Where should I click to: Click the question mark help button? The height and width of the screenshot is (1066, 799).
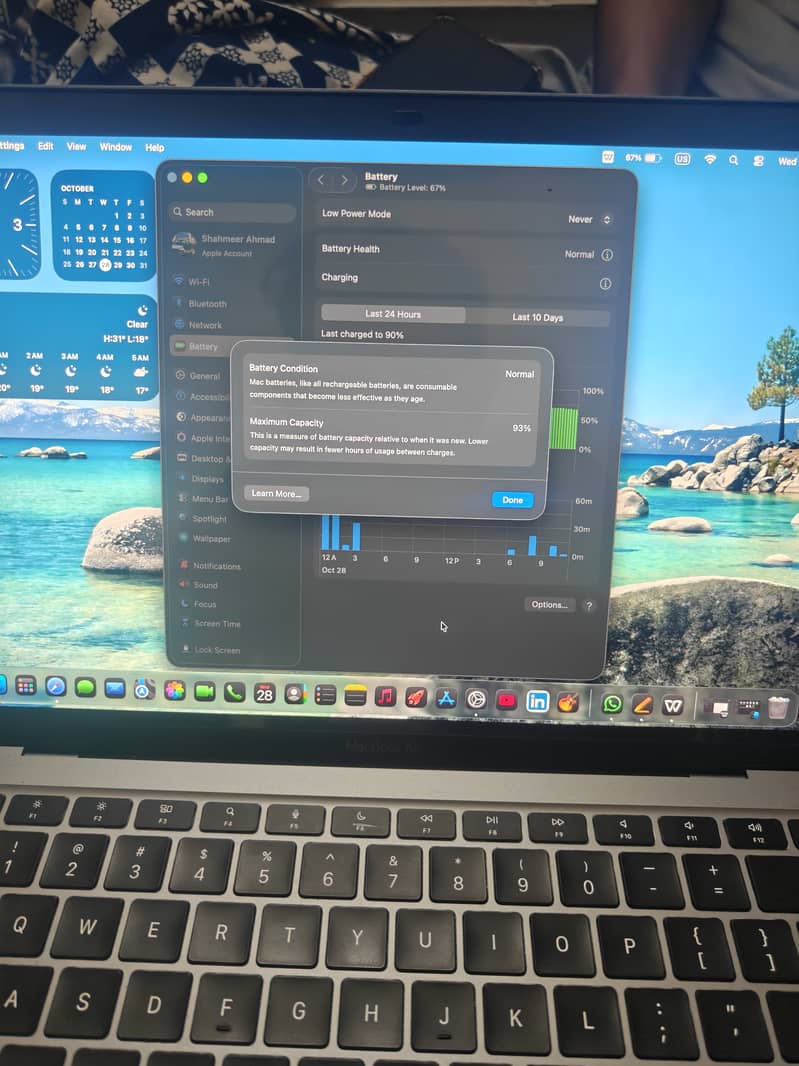(589, 605)
